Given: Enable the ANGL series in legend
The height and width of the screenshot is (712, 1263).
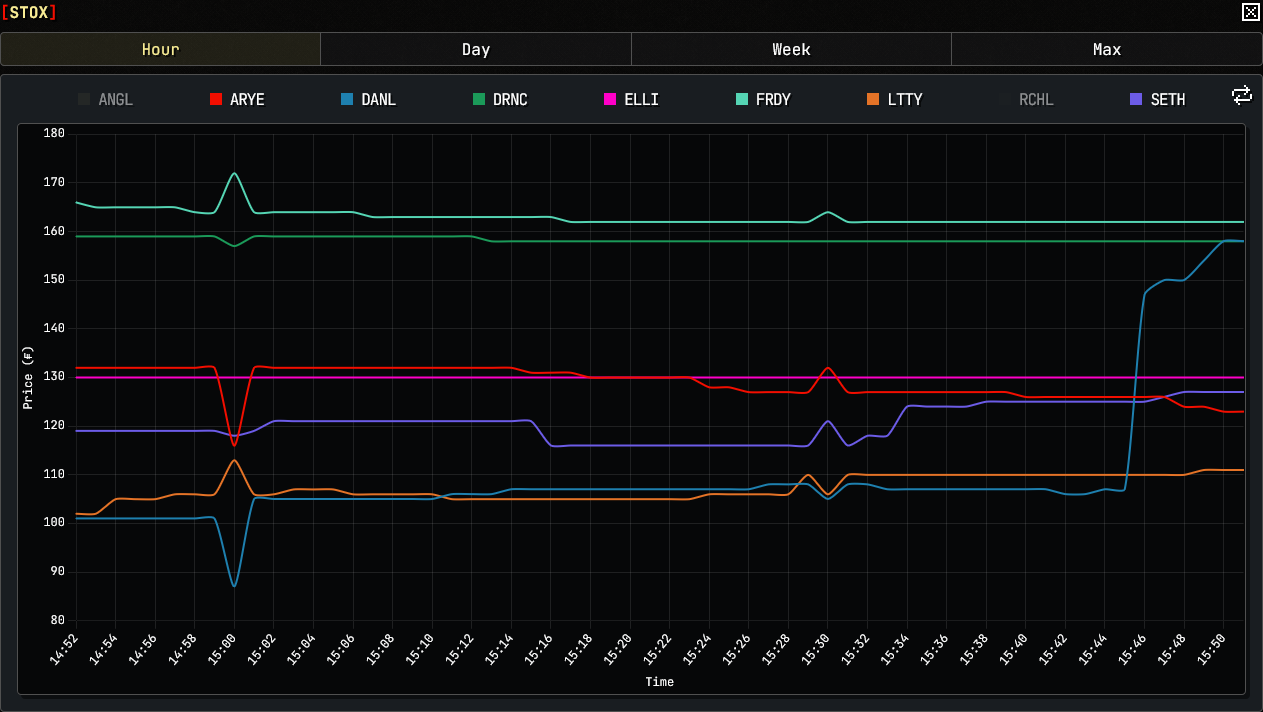Looking at the screenshot, I should click(x=105, y=99).
